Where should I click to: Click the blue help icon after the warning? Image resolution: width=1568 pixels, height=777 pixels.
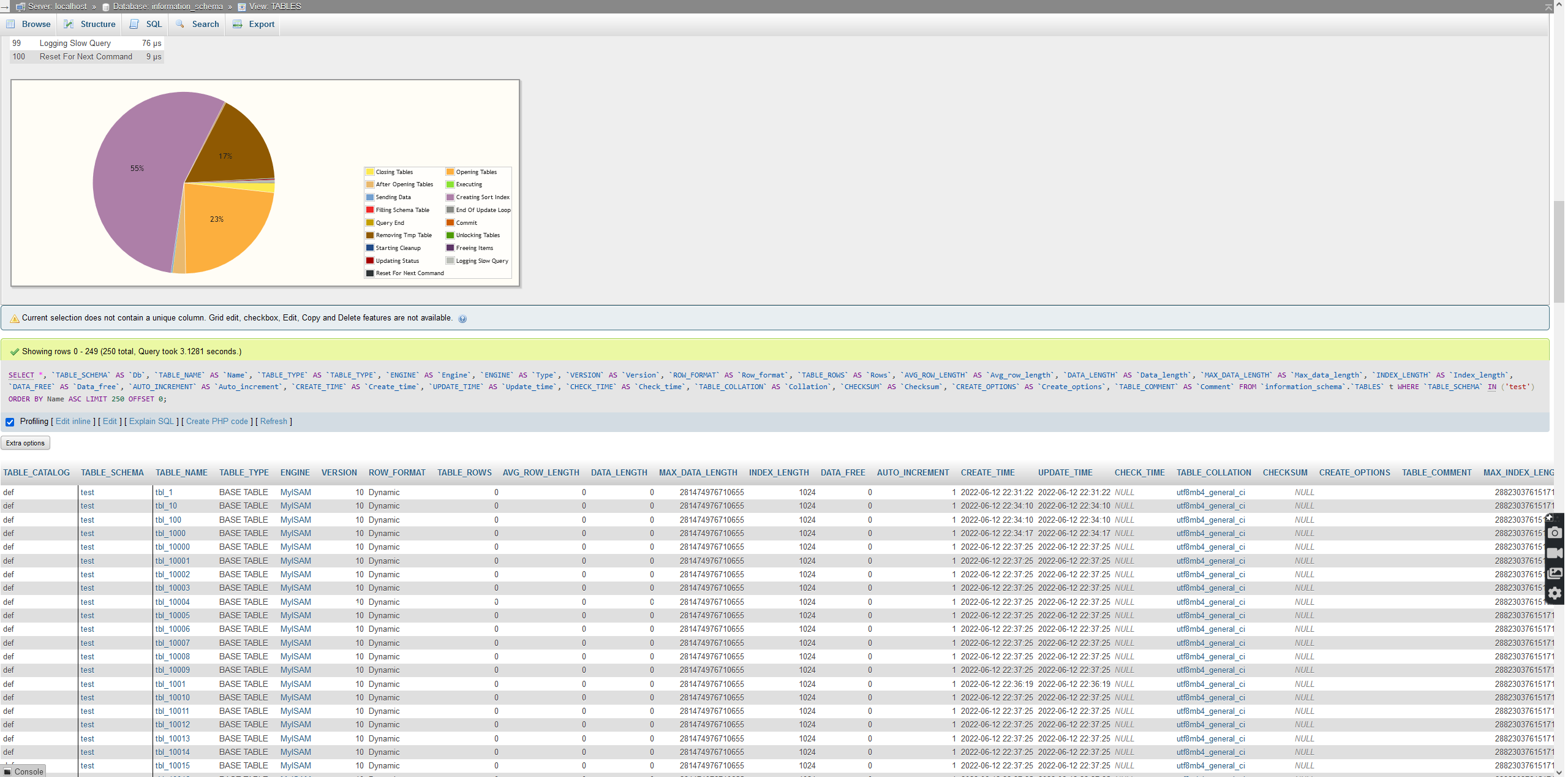click(x=462, y=319)
